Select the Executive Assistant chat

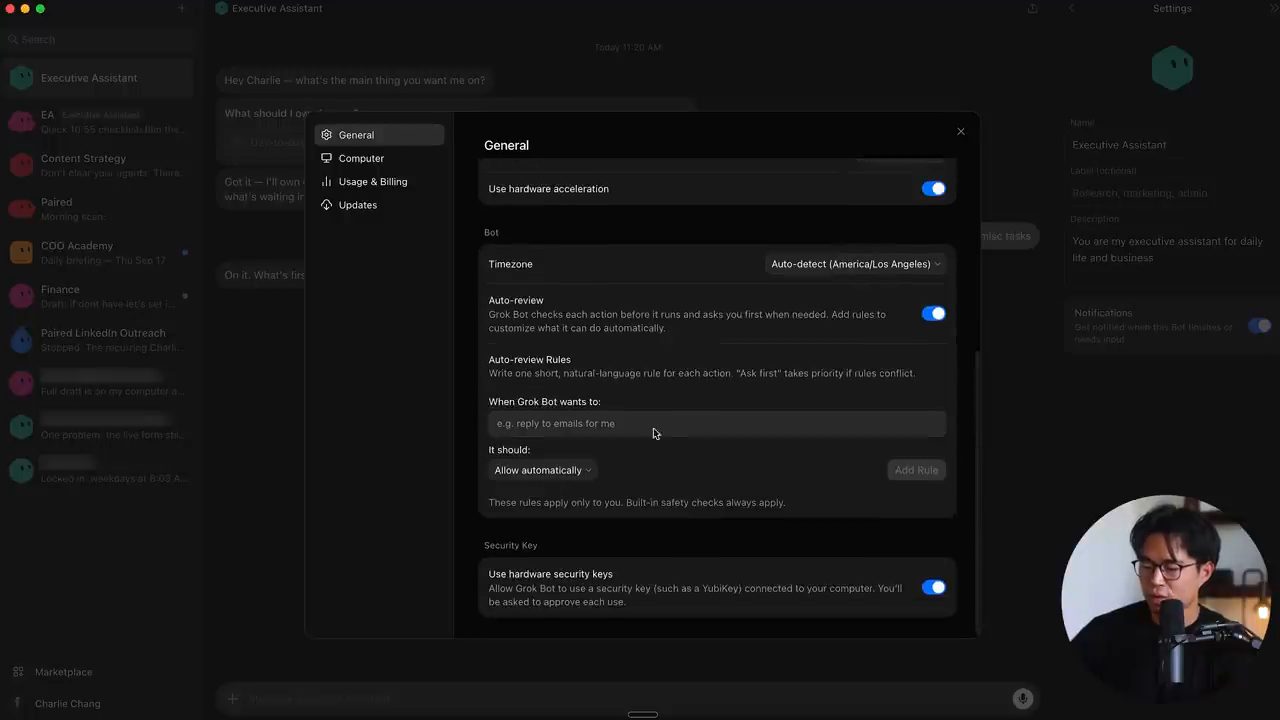pyautogui.click(x=98, y=78)
